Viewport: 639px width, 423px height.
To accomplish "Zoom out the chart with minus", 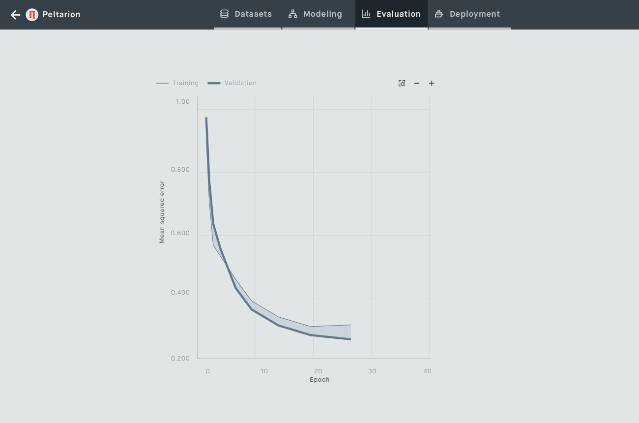I will pyautogui.click(x=417, y=83).
